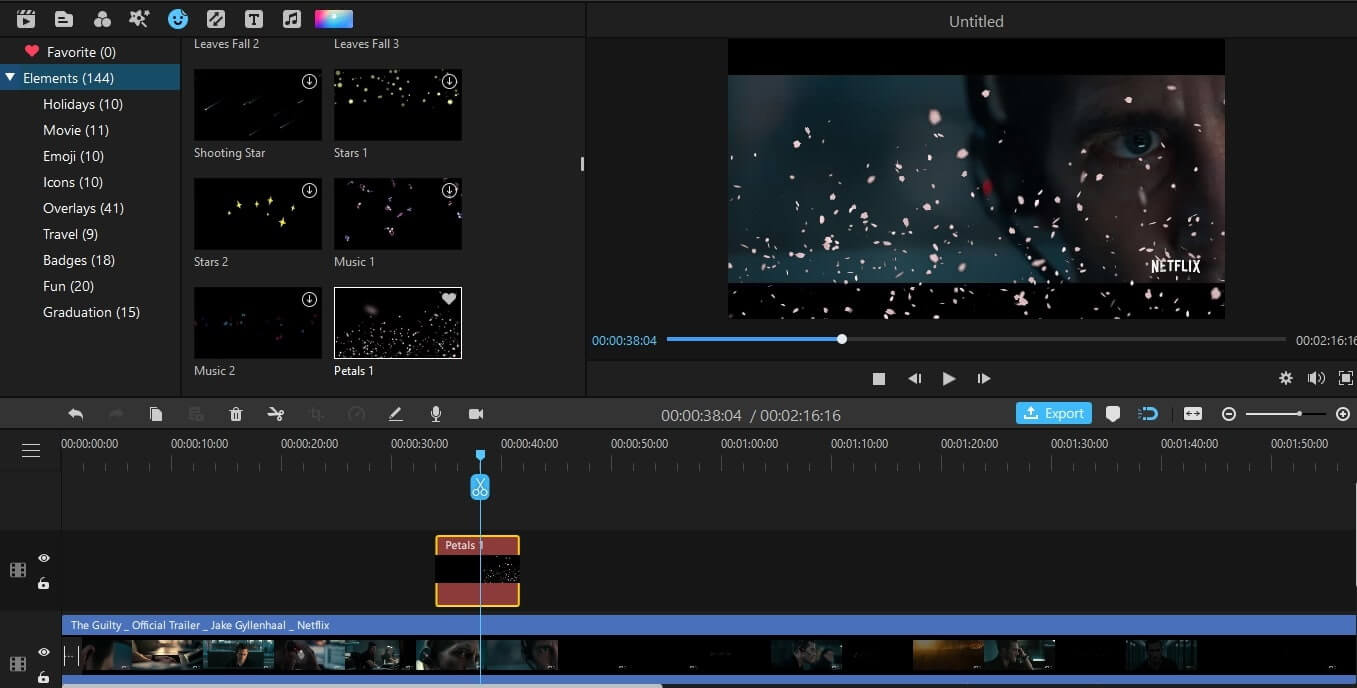Screen dimensions: 1357x688
Task: Select the Petals 1 thumbnail
Action: pos(398,323)
